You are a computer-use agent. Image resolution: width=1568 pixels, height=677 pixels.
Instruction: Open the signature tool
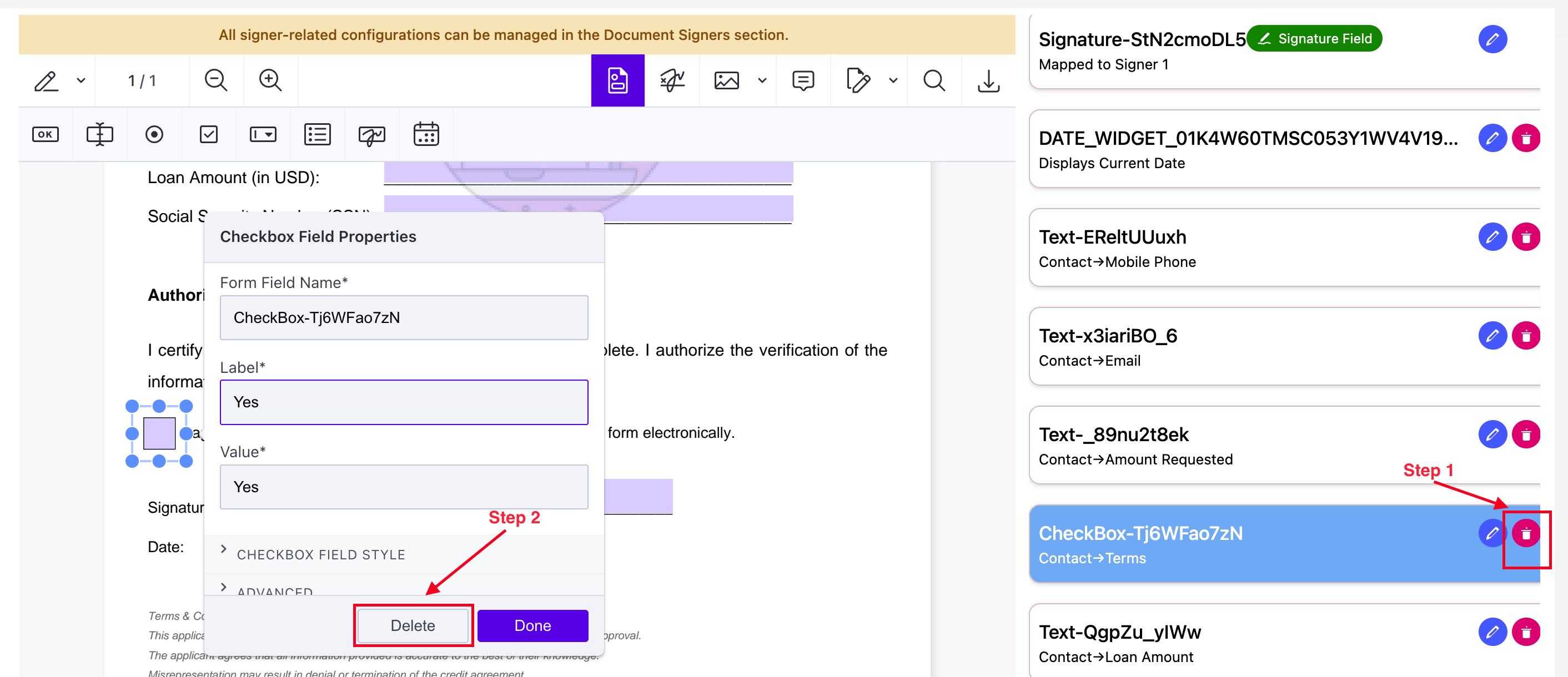click(672, 81)
